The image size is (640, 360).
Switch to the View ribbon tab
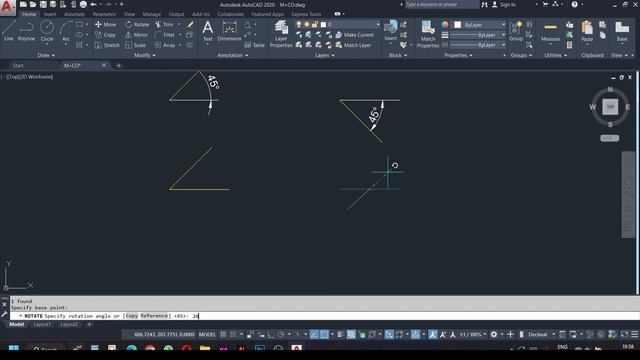pyautogui.click(x=129, y=14)
